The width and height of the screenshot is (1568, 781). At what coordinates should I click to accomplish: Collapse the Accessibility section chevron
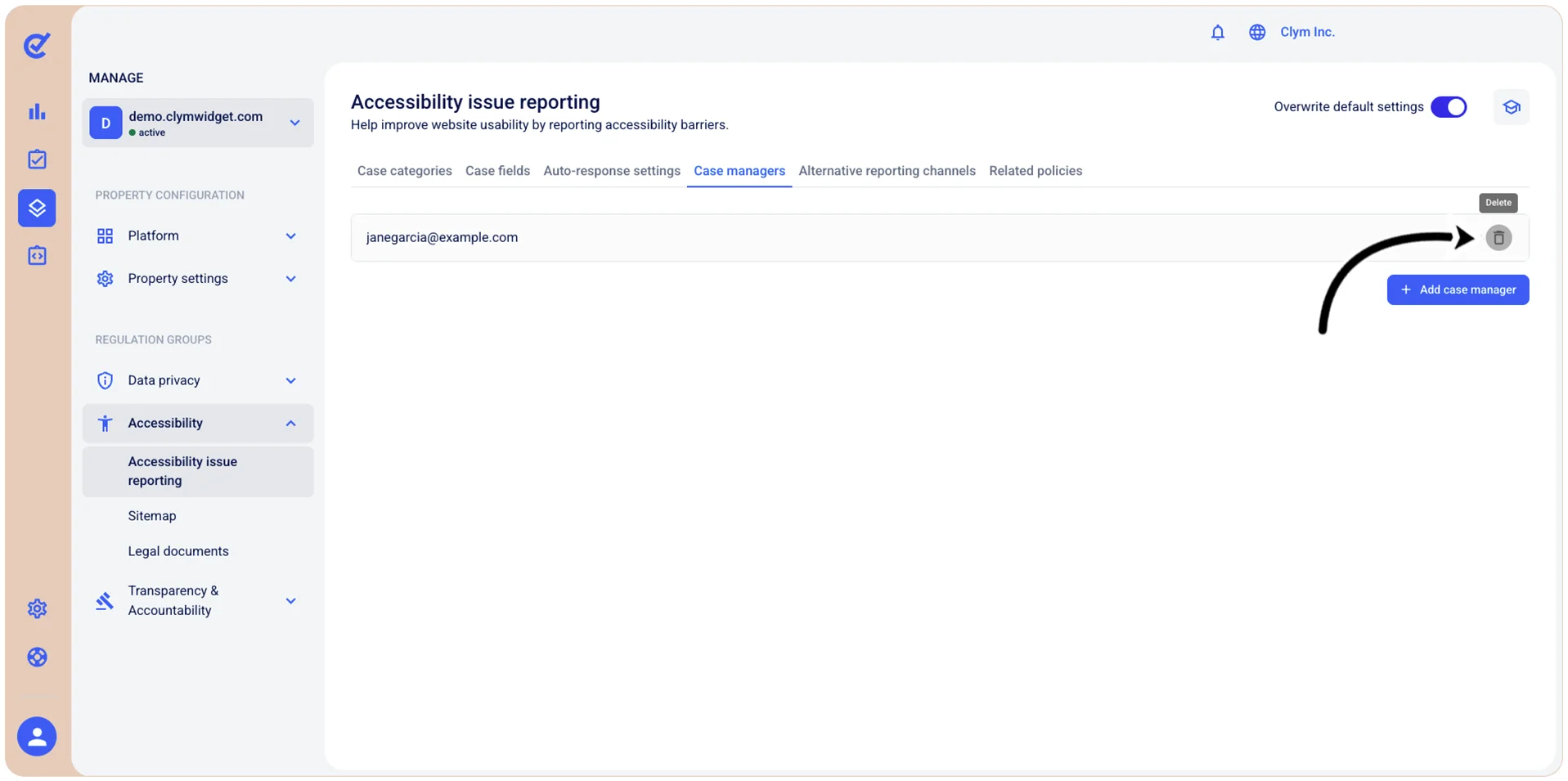(x=290, y=424)
